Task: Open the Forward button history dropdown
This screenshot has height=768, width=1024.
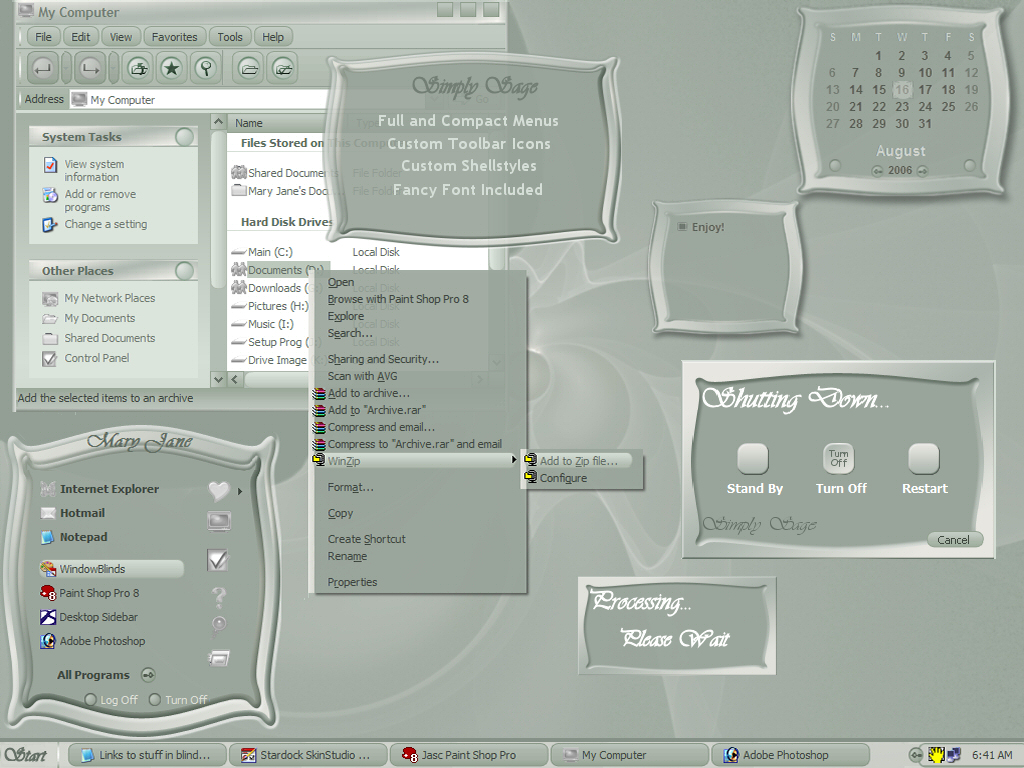Action: pos(112,68)
